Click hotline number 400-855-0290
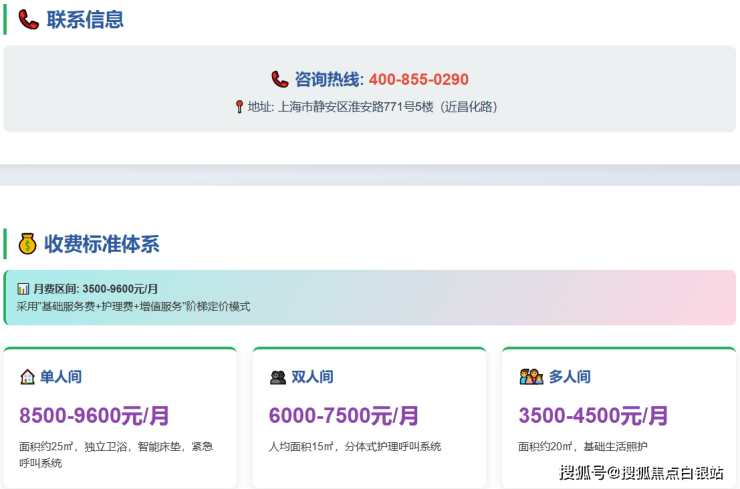Screen dimensions: 740x489 (418, 80)
